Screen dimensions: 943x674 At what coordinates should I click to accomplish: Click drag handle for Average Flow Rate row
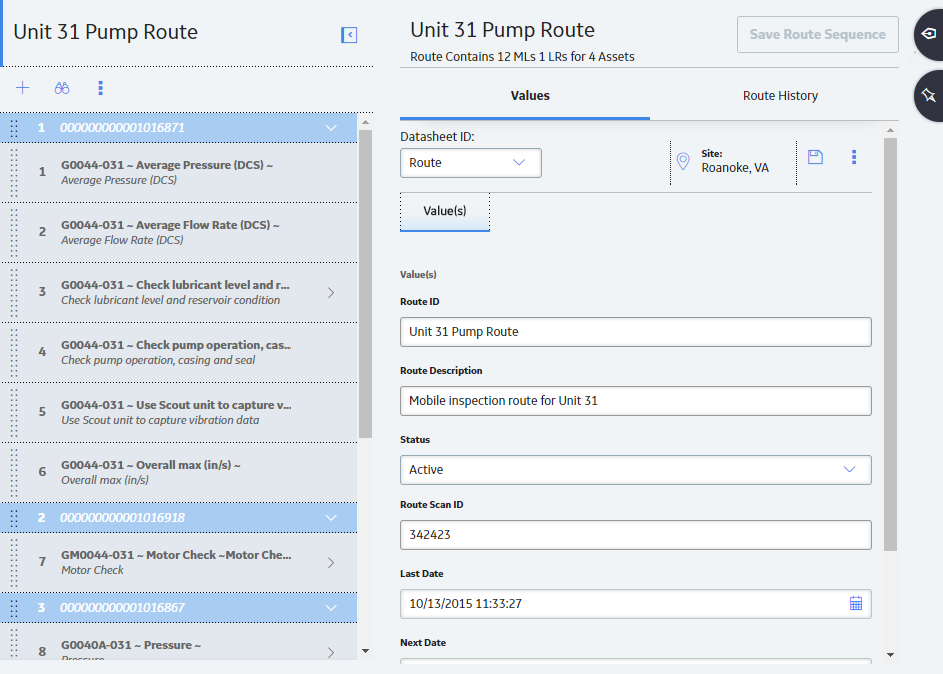click(x=14, y=233)
